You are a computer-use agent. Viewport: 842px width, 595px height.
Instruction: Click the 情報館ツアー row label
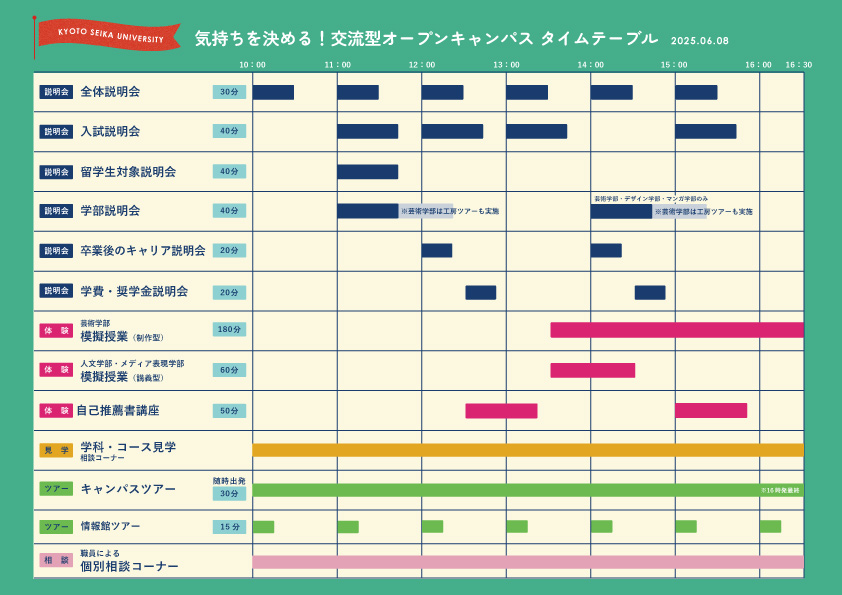click(x=110, y=526)
